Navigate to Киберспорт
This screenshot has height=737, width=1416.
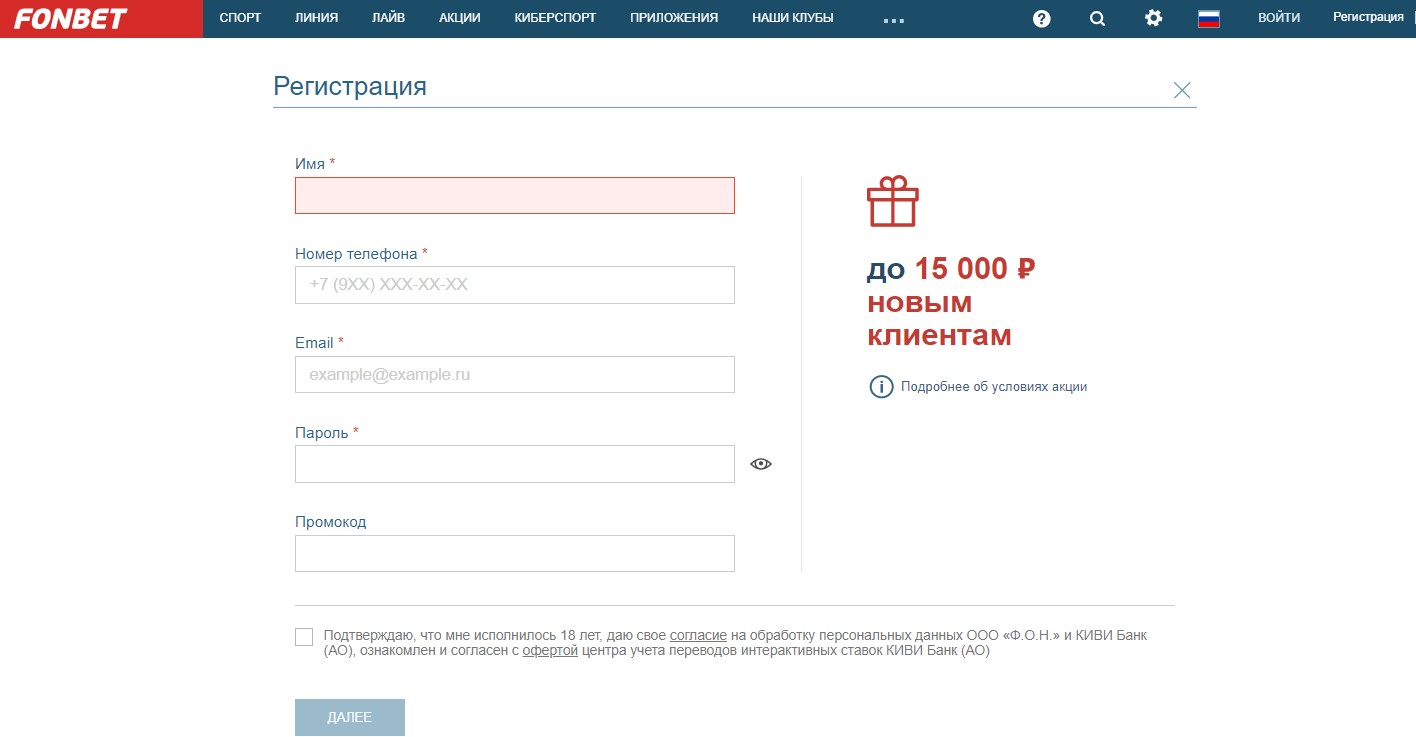click(x=555, y=18)
